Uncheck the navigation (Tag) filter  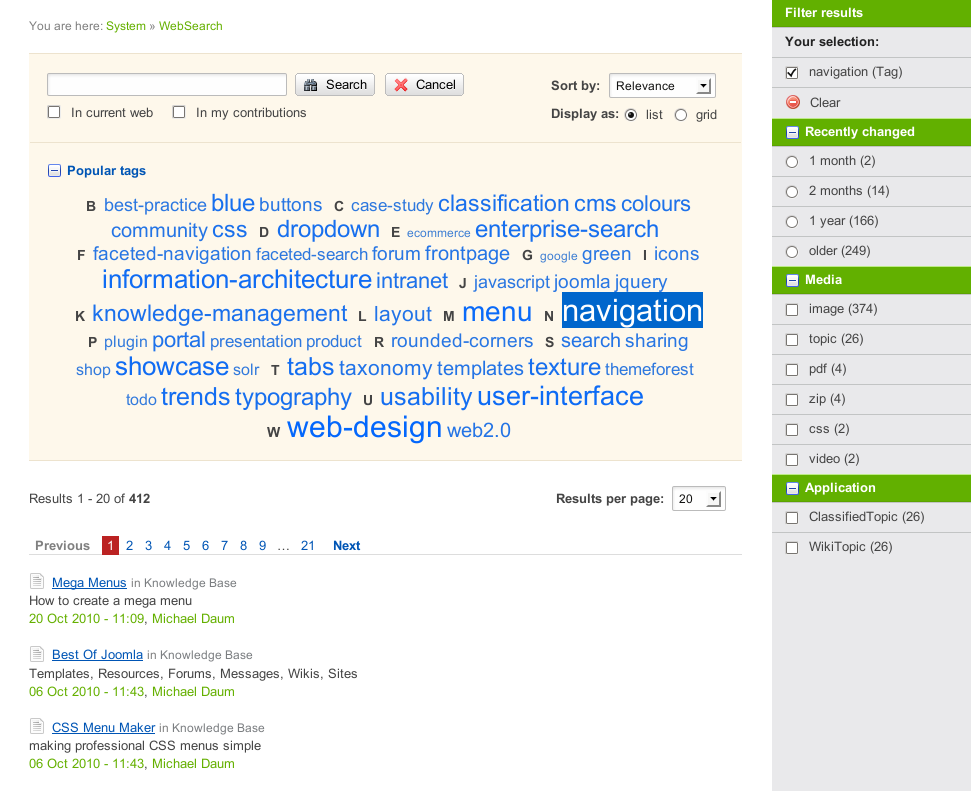[x=793, y=73]
